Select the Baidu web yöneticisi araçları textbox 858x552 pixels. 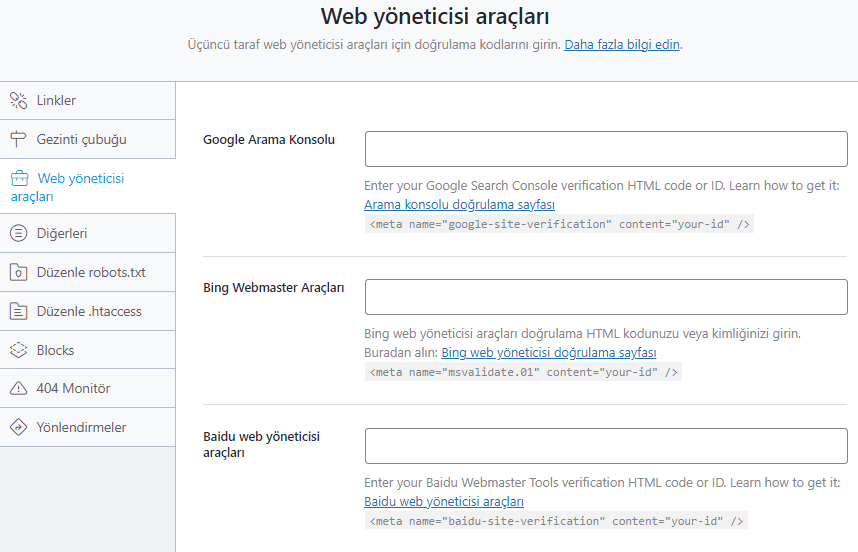coord(606,446)
